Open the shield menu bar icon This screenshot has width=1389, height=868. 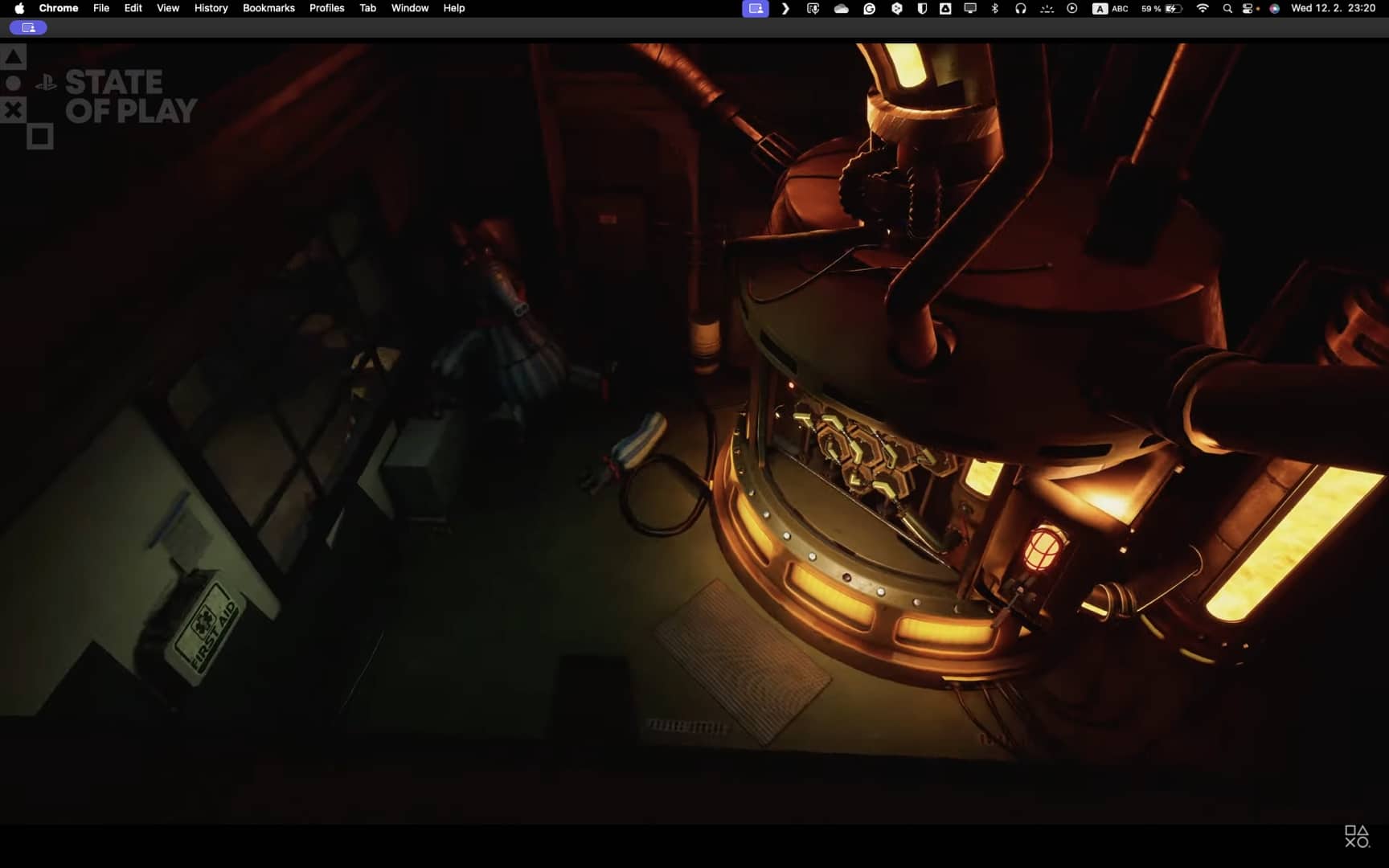922,8
